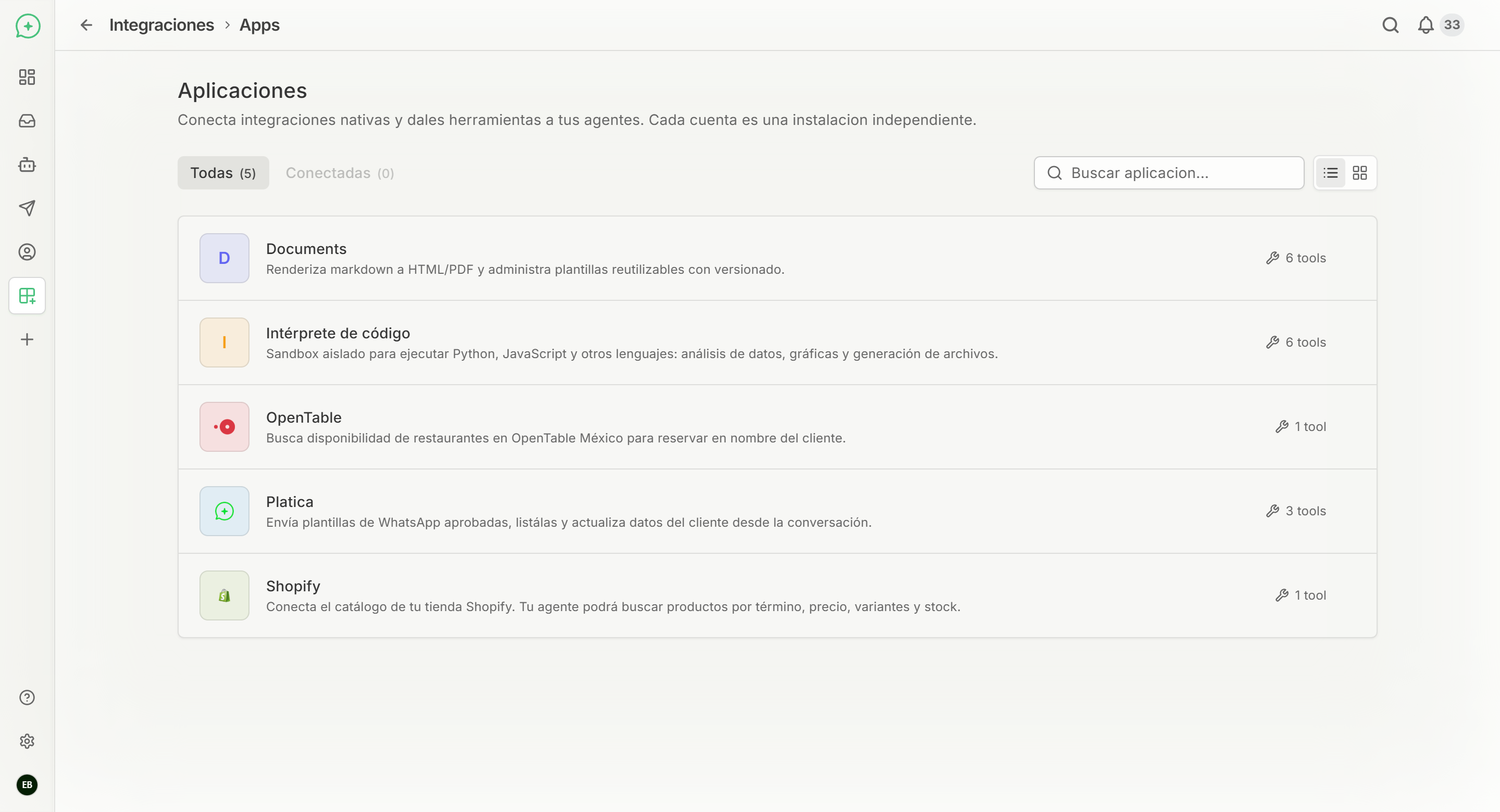This screenshot has height=812, width=1500.
Task: Click the wrench icon in Shopify row
Action: coord(1282,595)
